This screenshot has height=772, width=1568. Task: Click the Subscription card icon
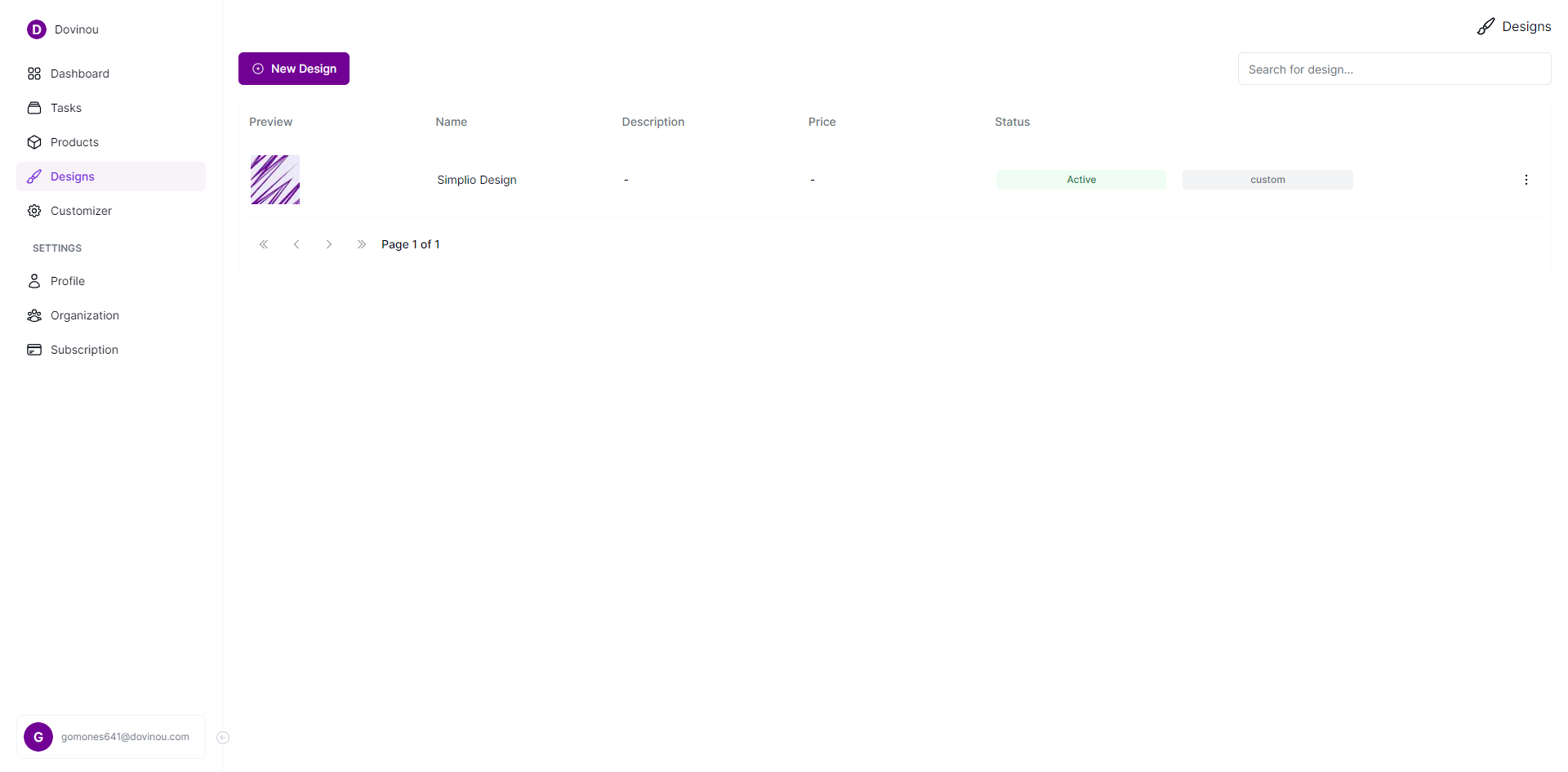34,350
